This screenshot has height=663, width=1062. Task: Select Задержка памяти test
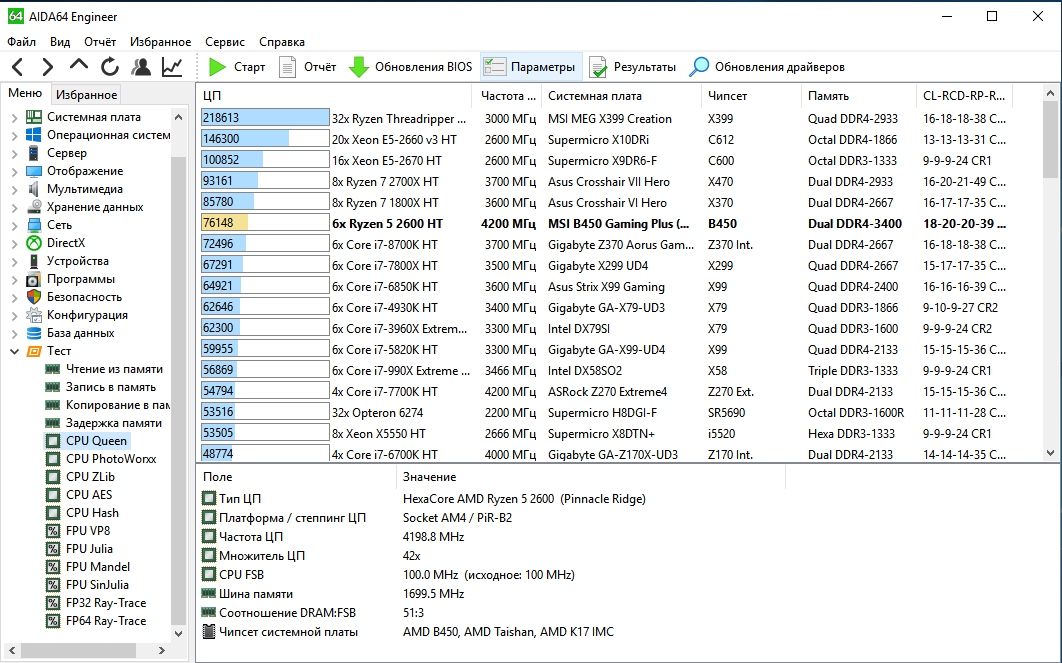(113, 423)
